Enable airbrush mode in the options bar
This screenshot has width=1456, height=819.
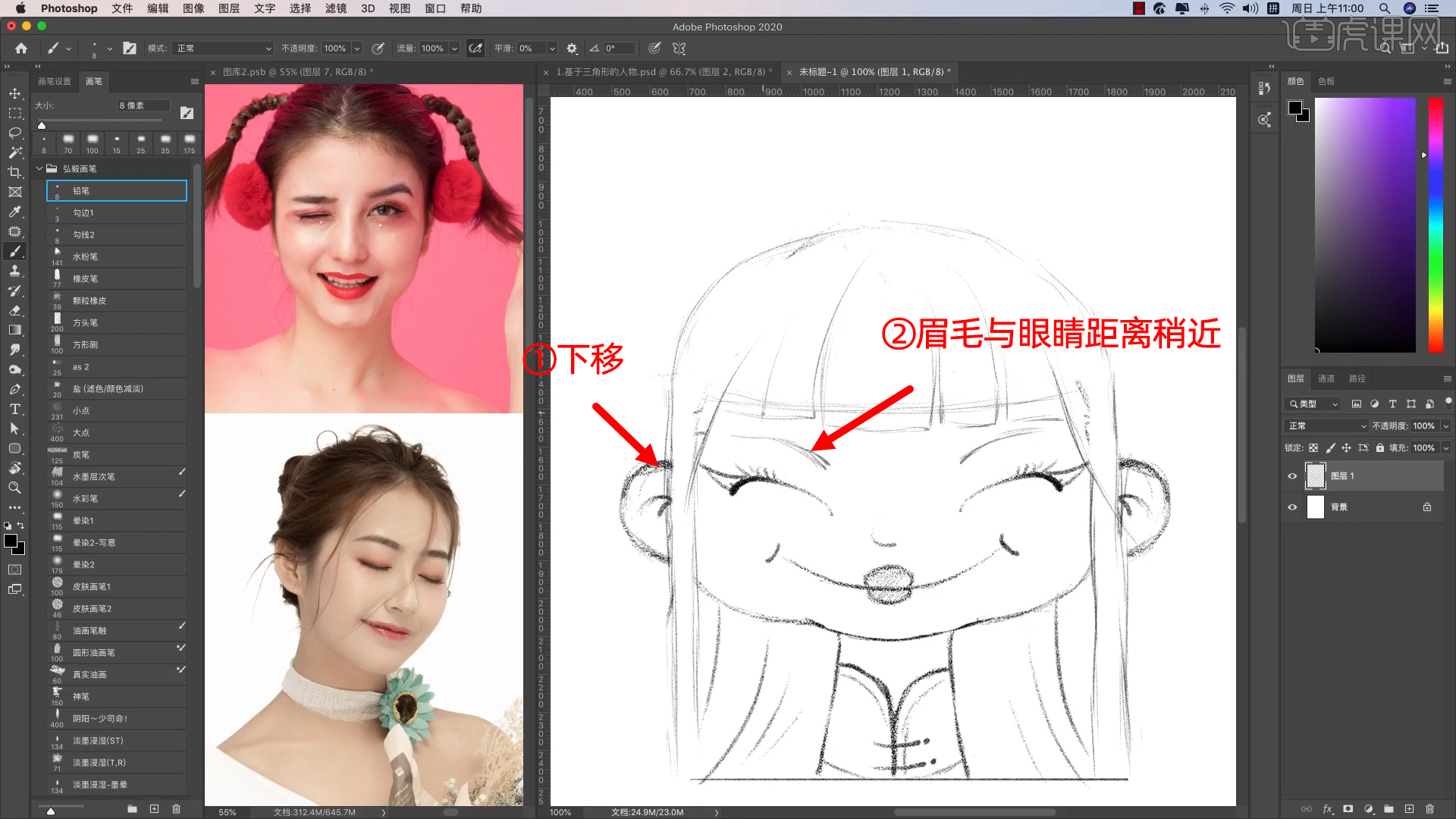point(475,48)
